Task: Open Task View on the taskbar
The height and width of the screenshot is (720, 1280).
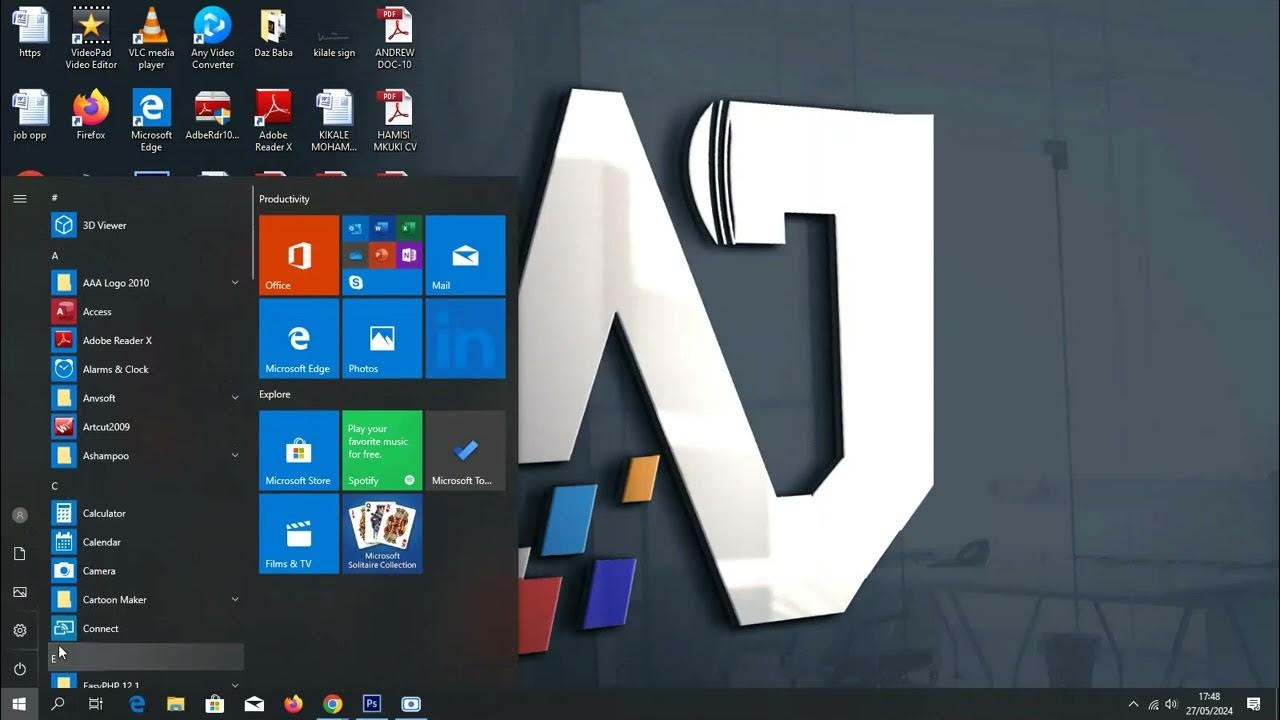Action: click(96, 704)
